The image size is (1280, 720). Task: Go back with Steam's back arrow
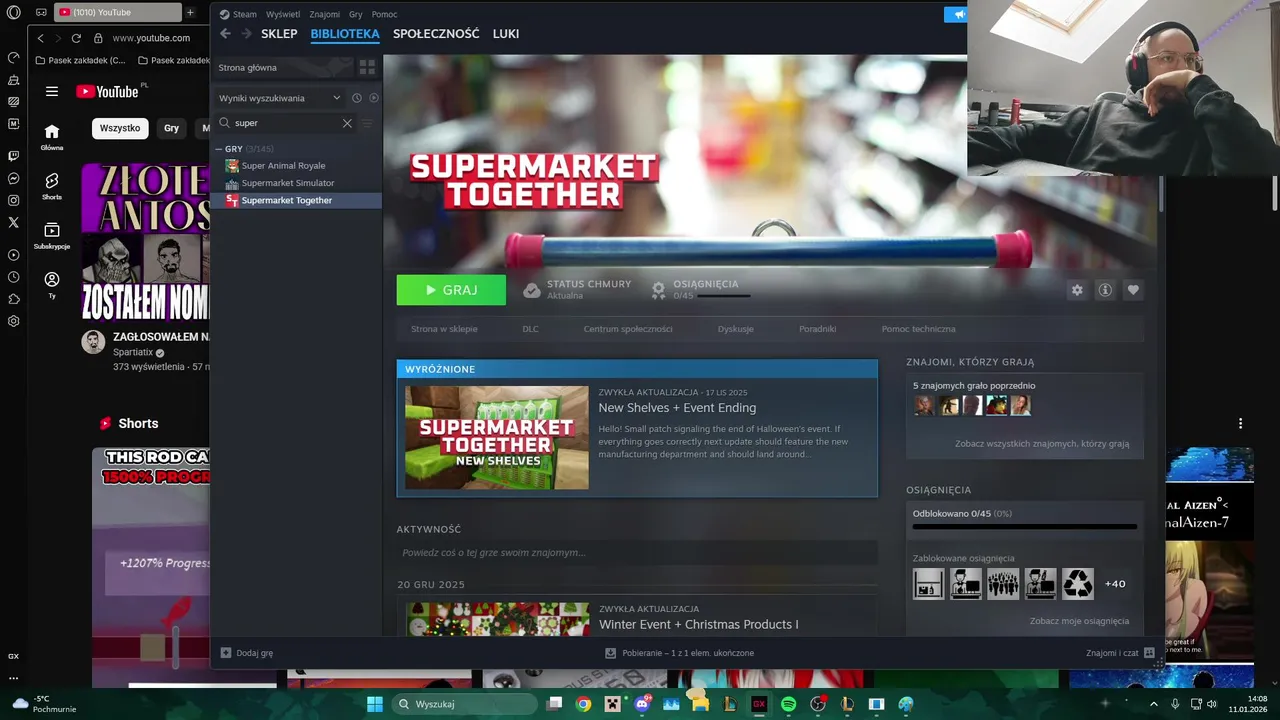point(225,33)
